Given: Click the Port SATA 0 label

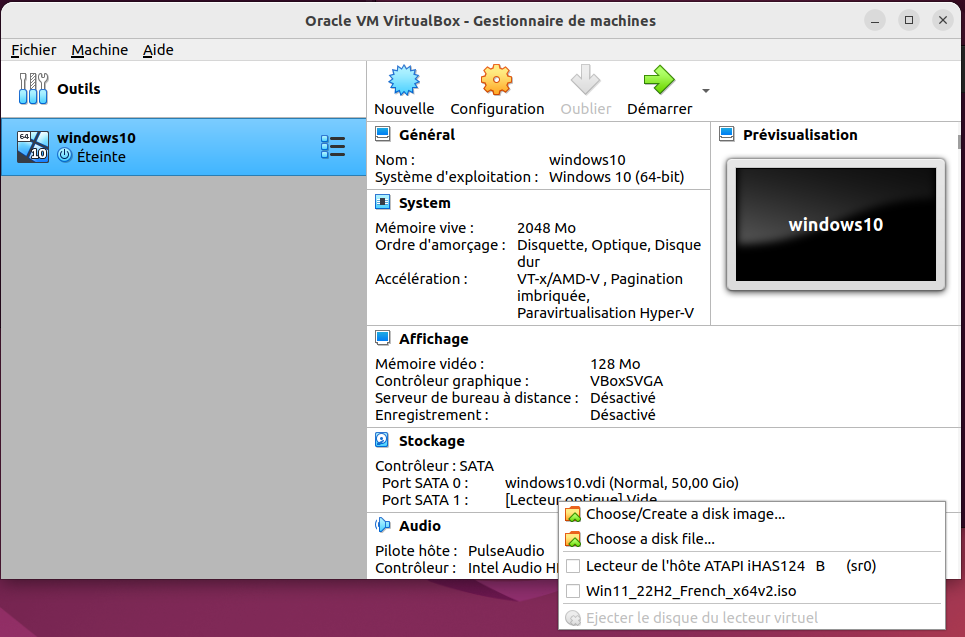Looking at the screenshot, I should coord(425,483).
